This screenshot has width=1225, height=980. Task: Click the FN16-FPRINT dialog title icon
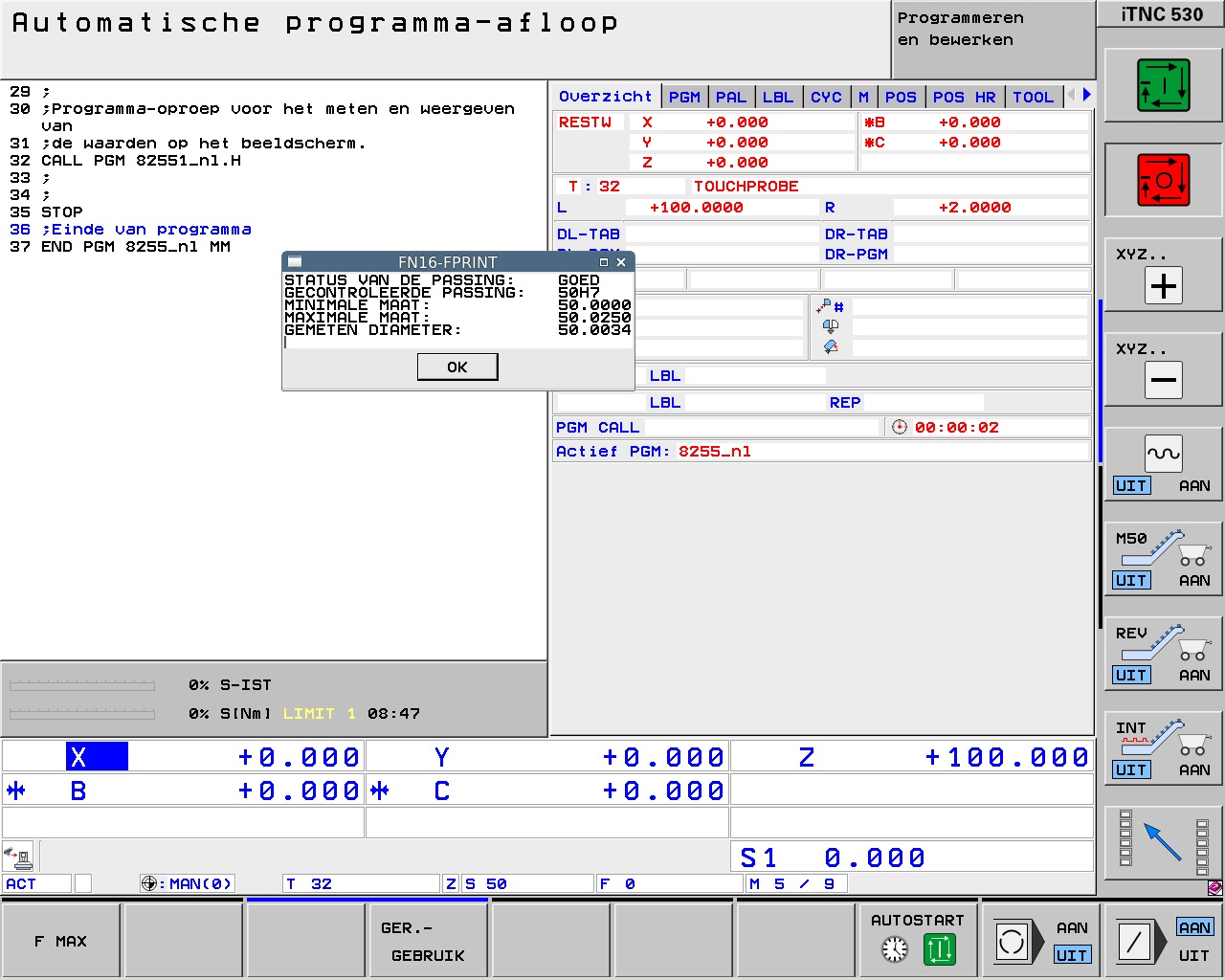(295, 262)
